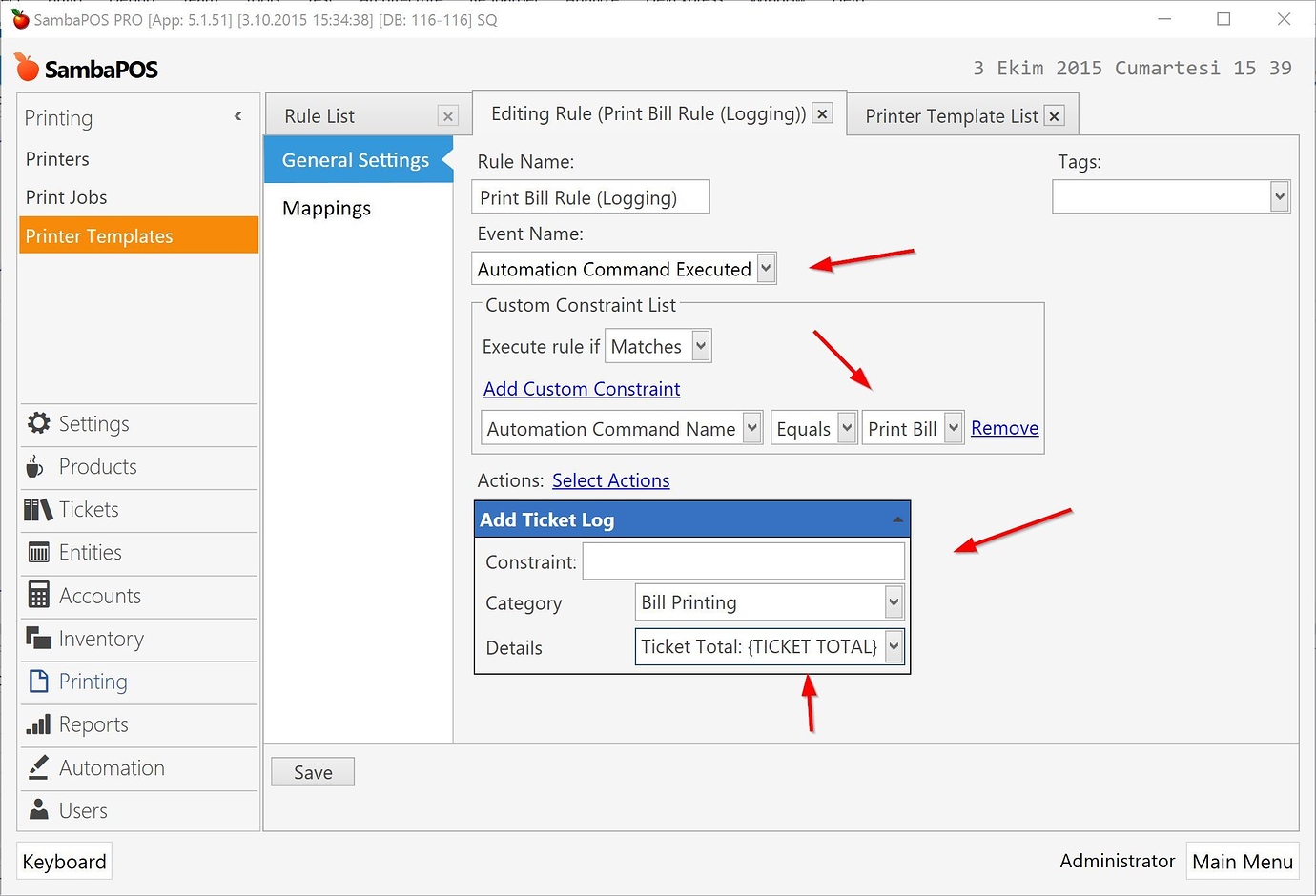Select the Automation module

coord(111,767)
